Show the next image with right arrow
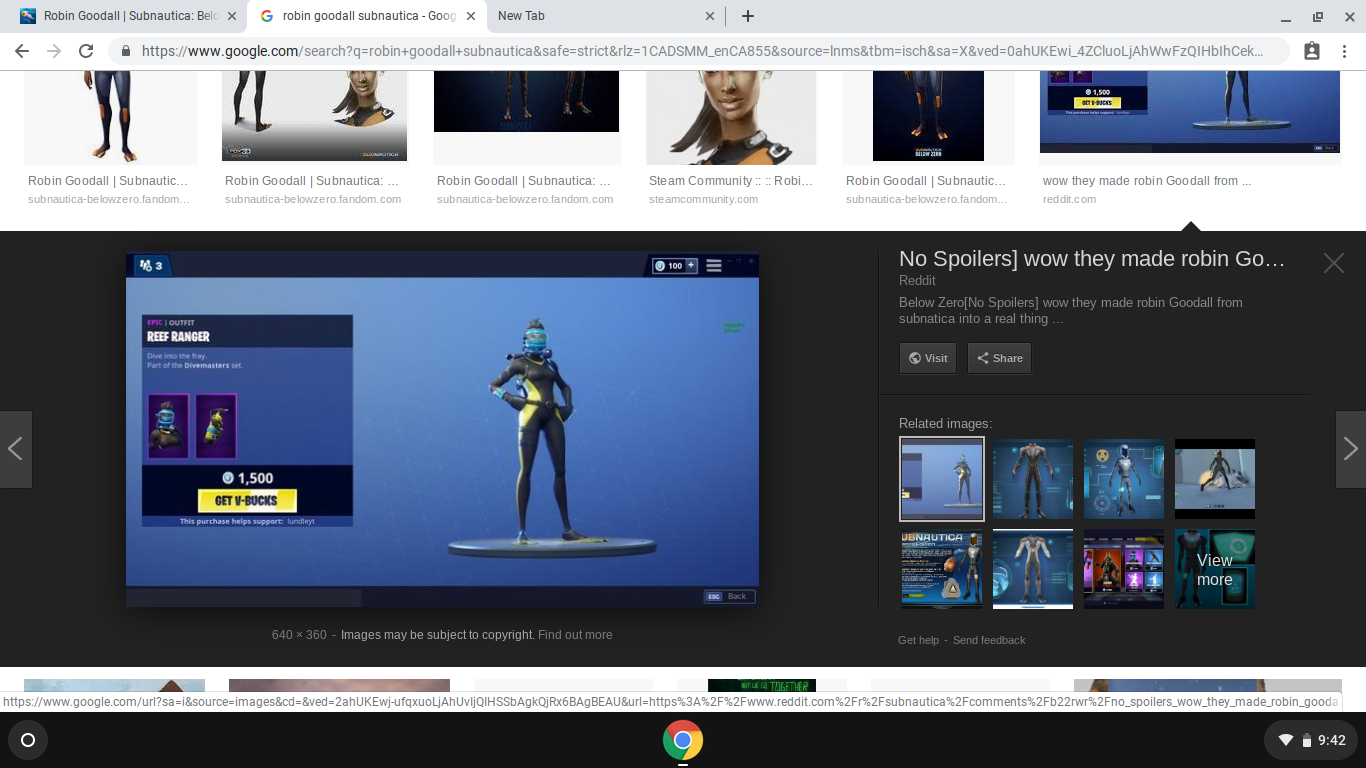The image size is (1366, 768). (x=1350, y=449)
